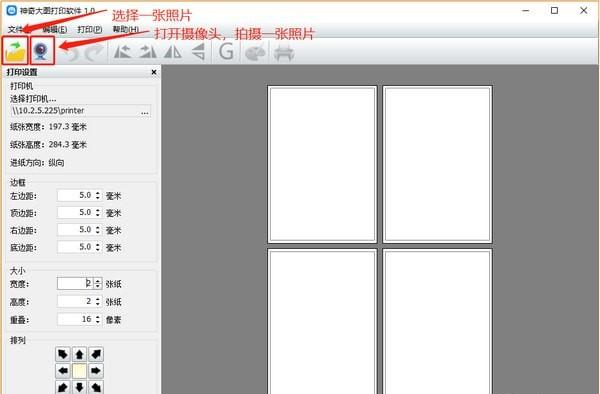The height and width of the screenshot is (394, 600).
Task: Open the 打印(P) menu
Action: pyautogui.click(x=90, y=29)
